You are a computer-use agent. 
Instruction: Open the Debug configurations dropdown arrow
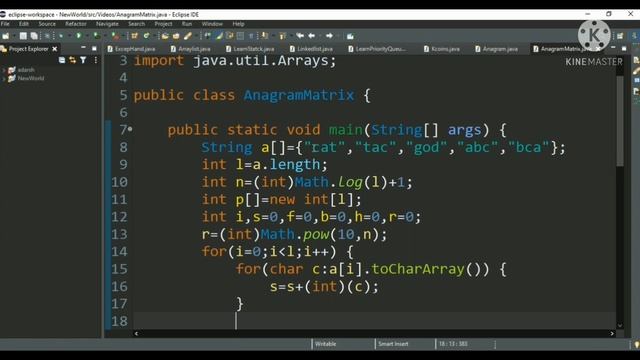click(x=70, y=36)
